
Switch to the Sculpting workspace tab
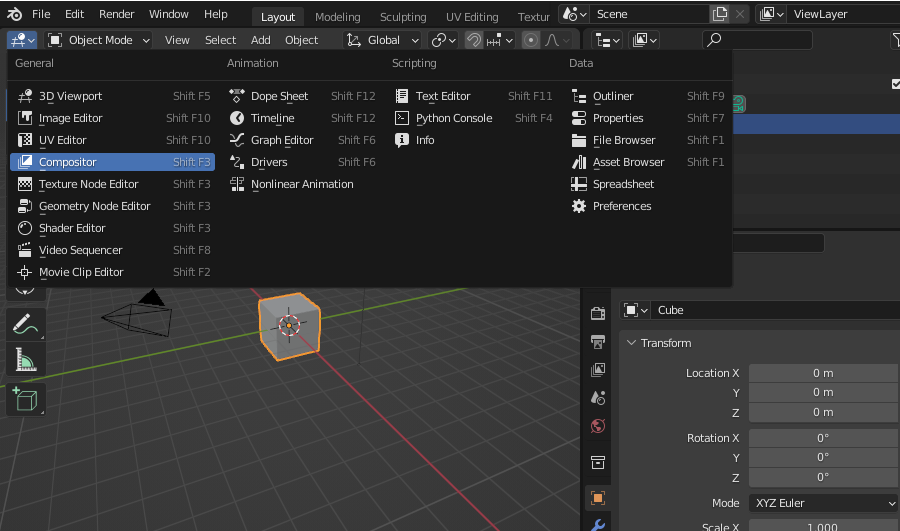[x=403, y=17]
